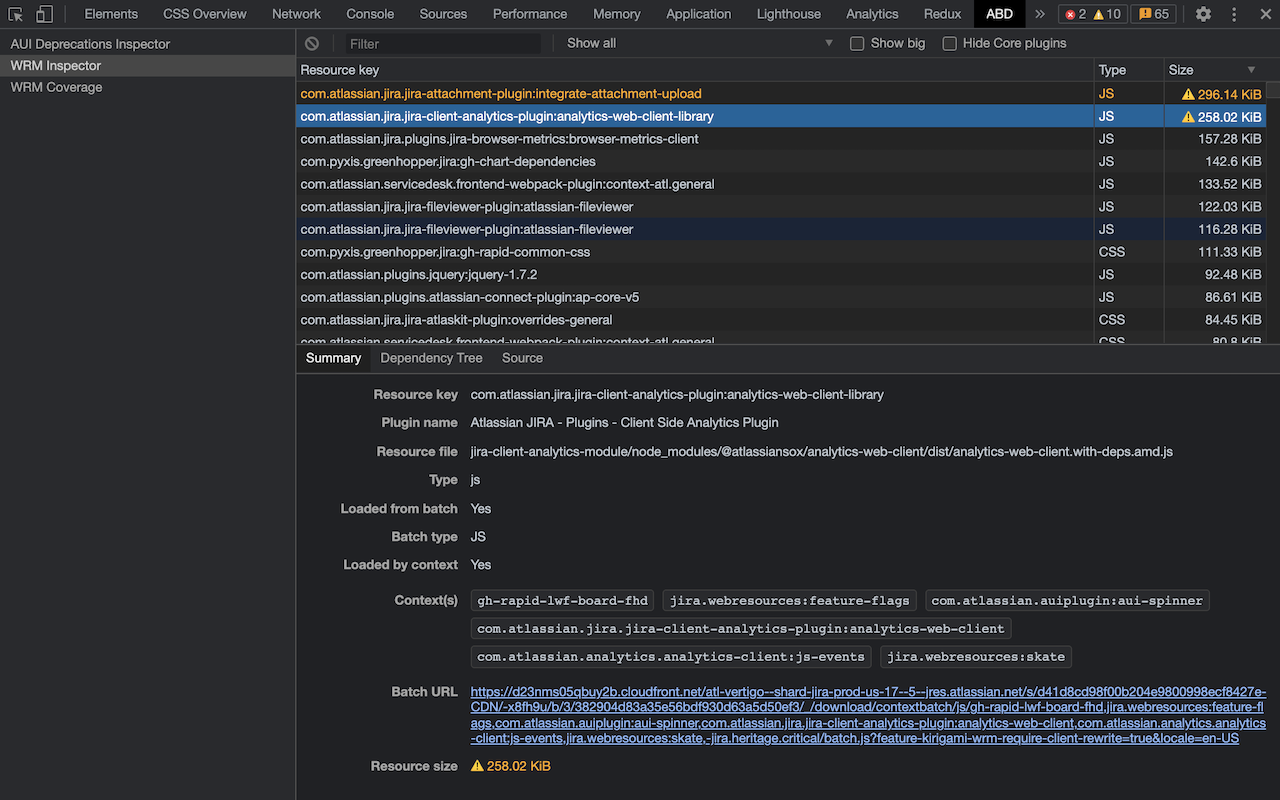Click the Resource file path text
Screen dimensions: 1280x800
pos(821,452)
